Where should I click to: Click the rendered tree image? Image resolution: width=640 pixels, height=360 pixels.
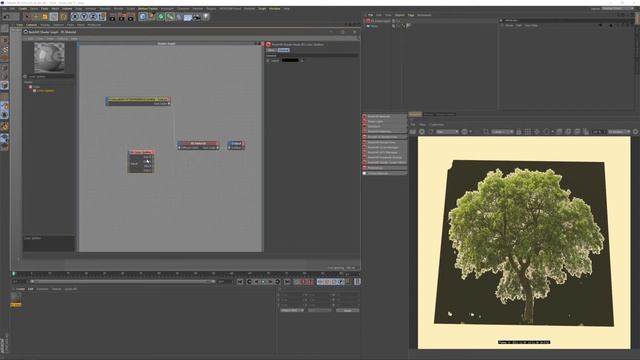click(x=524, y=243)
